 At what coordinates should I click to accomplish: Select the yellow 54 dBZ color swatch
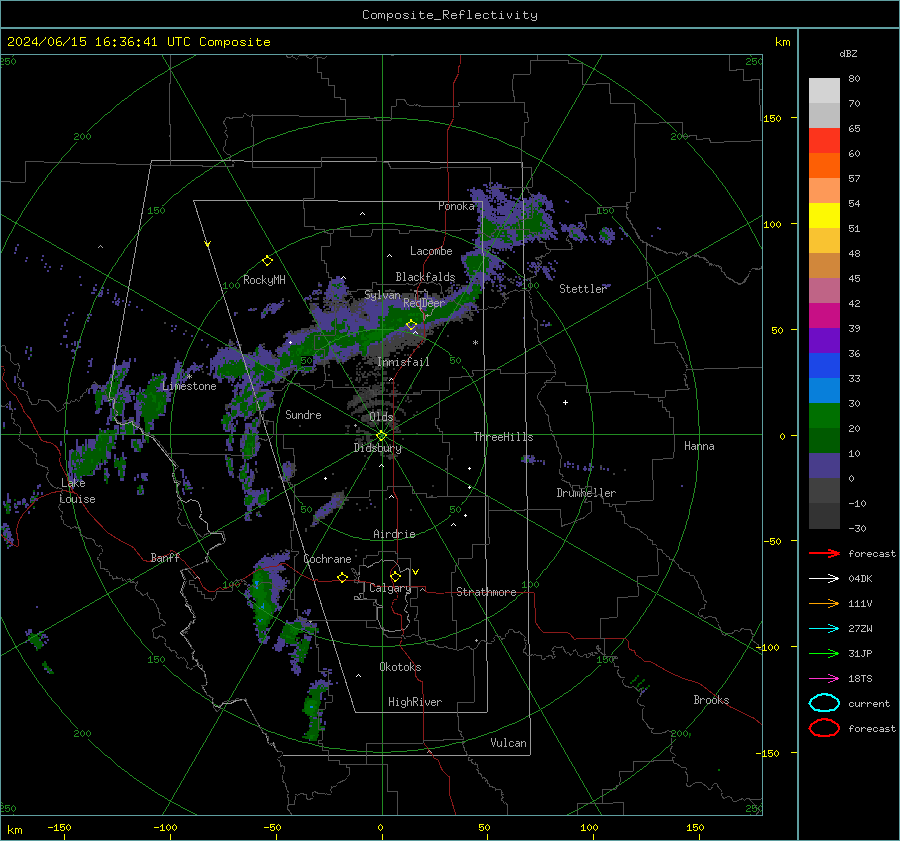[x=824, y=216]
